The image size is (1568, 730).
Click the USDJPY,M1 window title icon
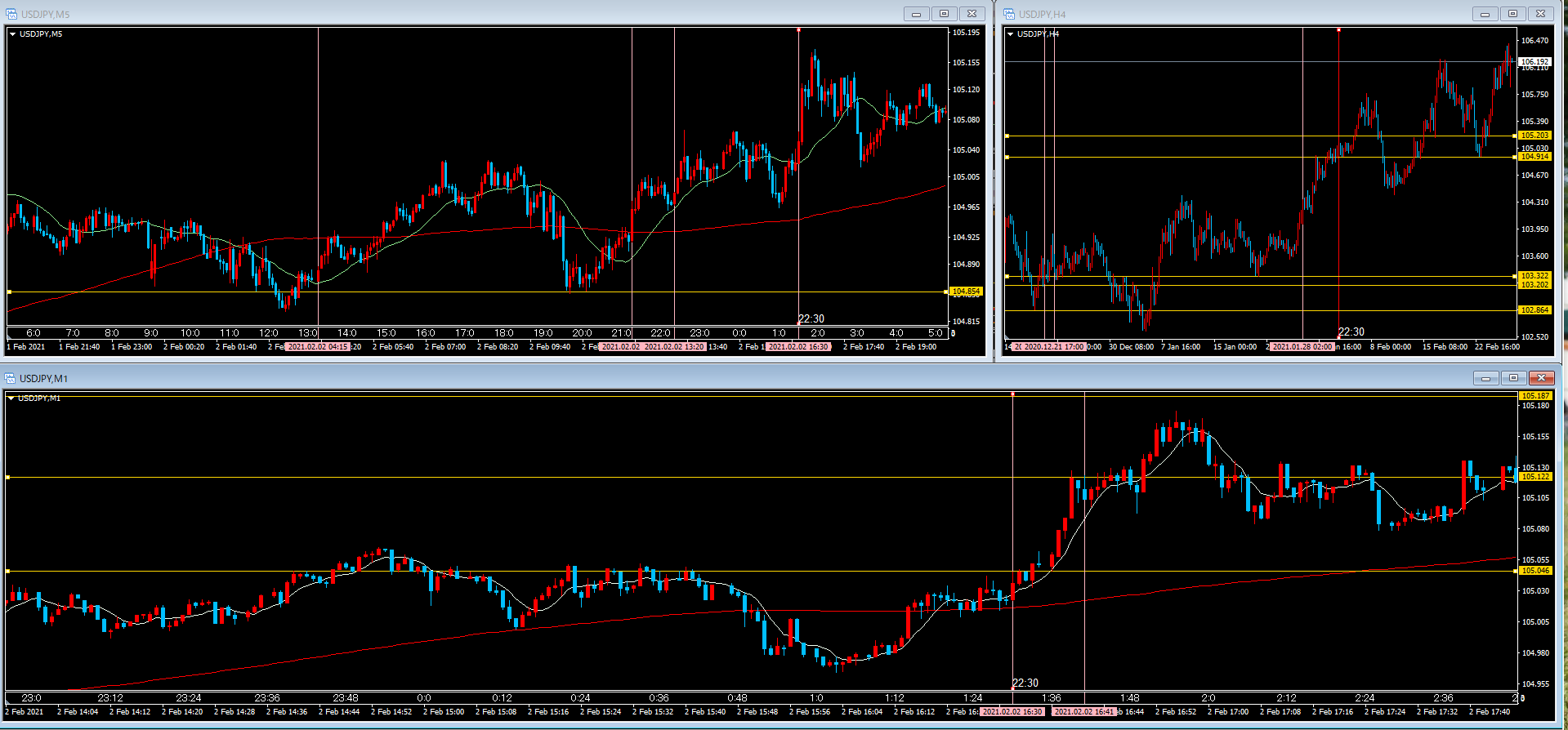(11, 378)
